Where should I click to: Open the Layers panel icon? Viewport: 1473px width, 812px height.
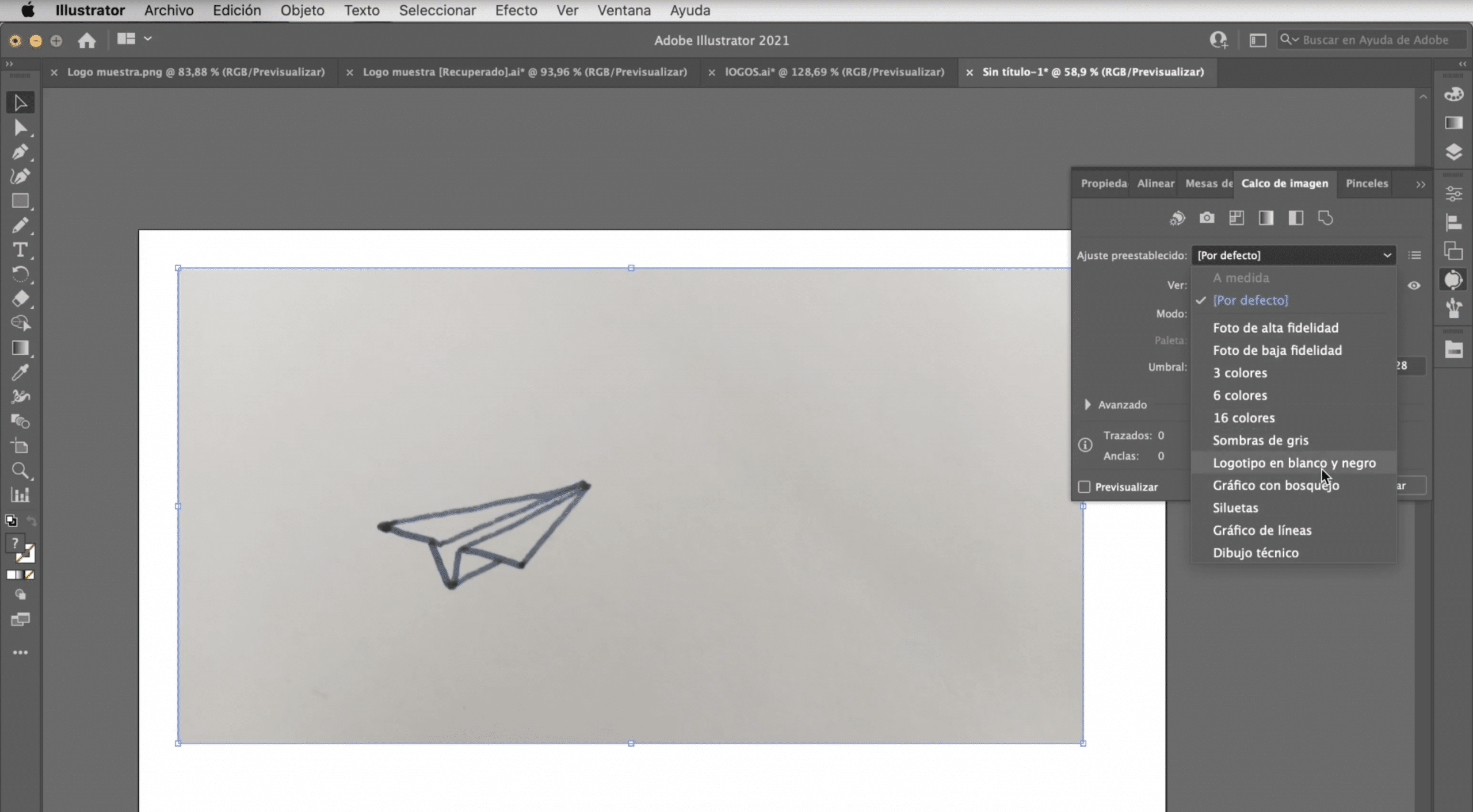pyautogui.click(x=1453, y=152)
